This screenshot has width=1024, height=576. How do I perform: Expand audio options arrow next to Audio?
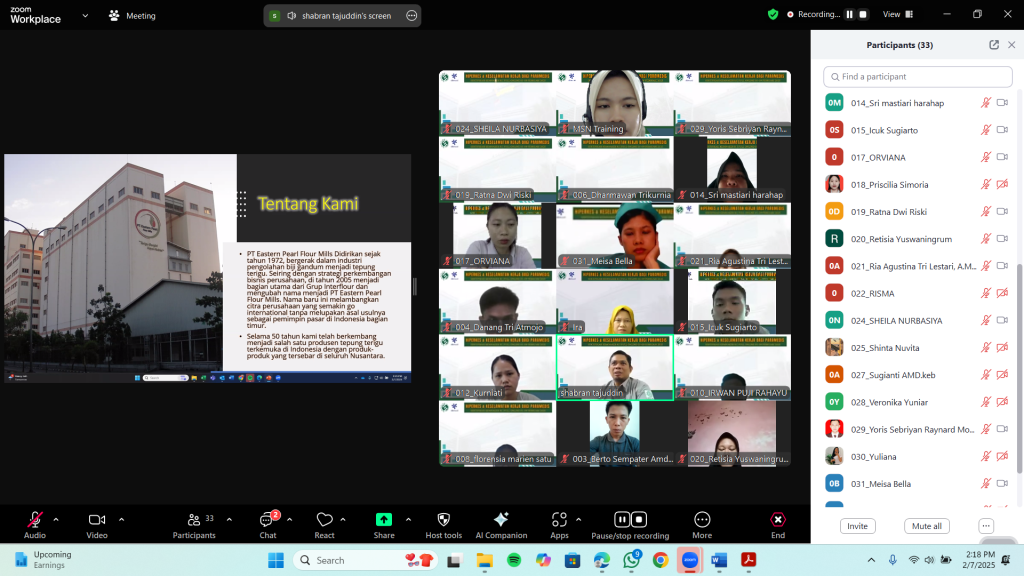[56, 519]
